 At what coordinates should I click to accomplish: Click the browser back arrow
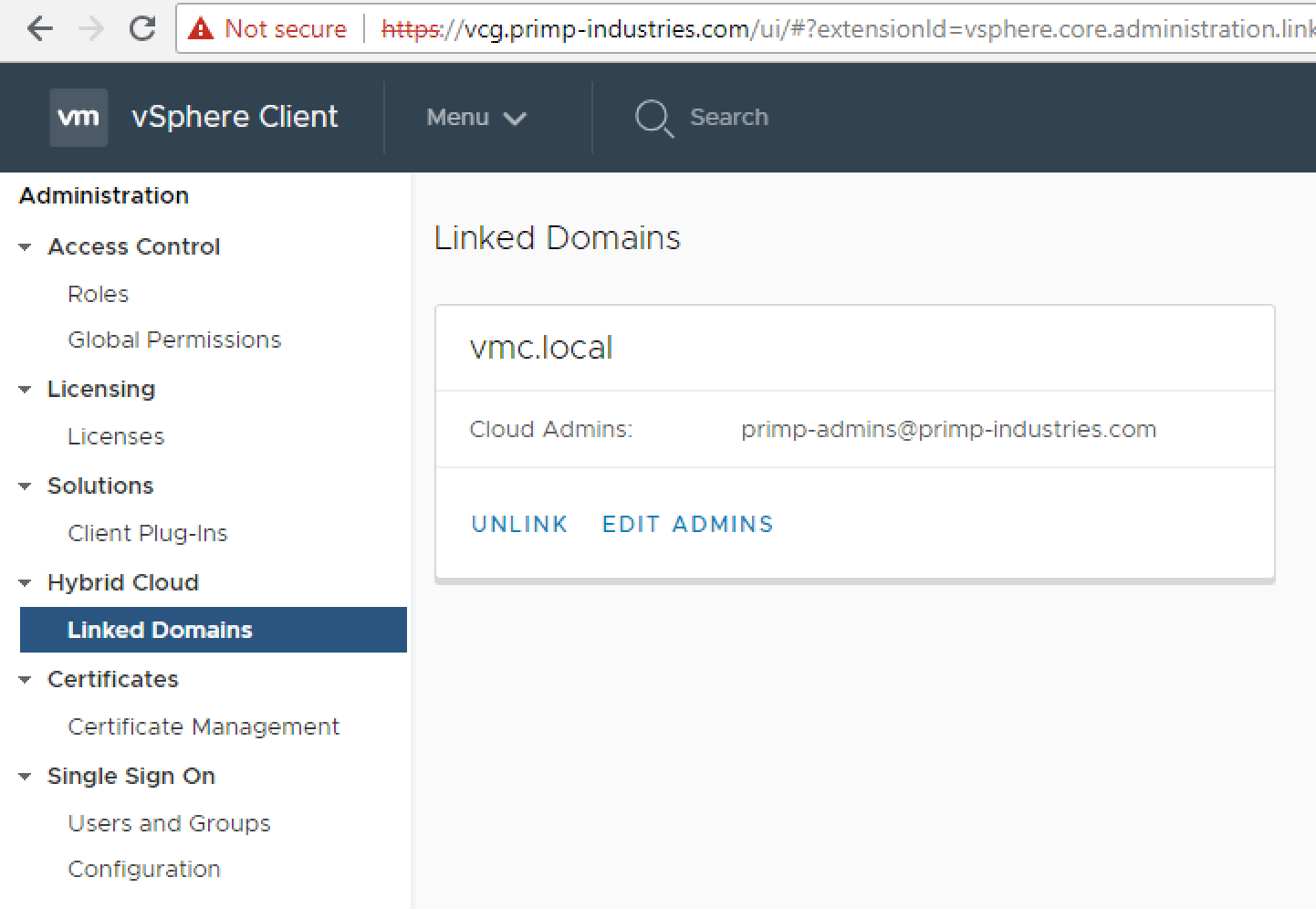click(40, 29)
